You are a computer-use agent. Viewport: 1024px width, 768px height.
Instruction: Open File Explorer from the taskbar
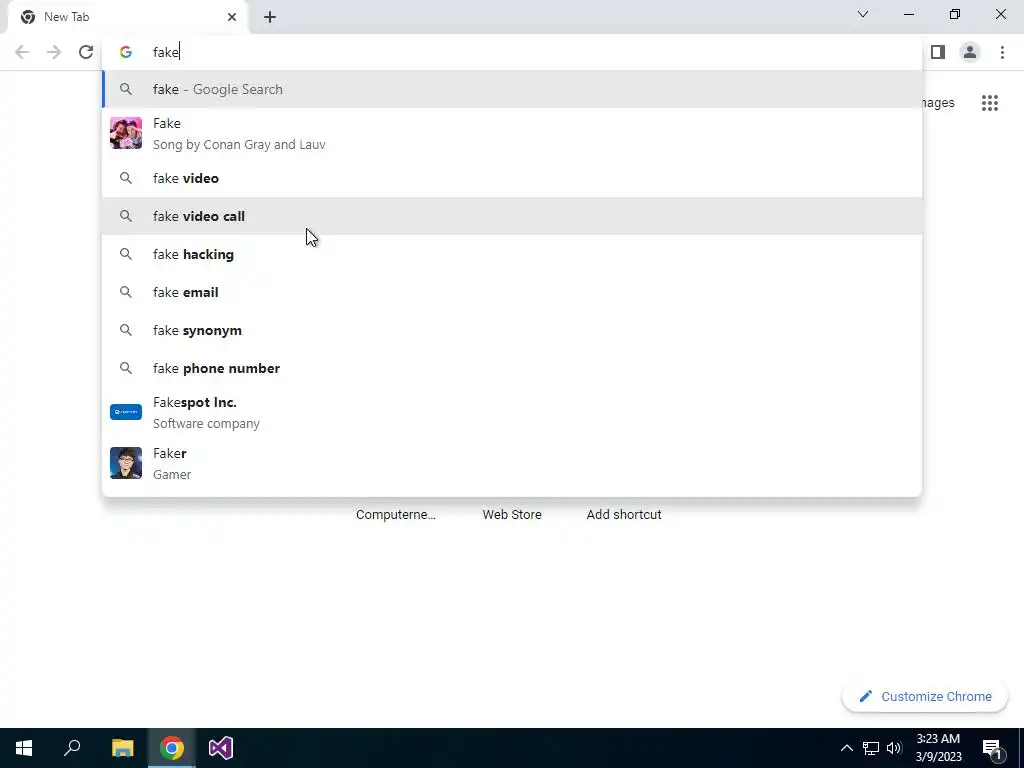click(x=122, y=748)
